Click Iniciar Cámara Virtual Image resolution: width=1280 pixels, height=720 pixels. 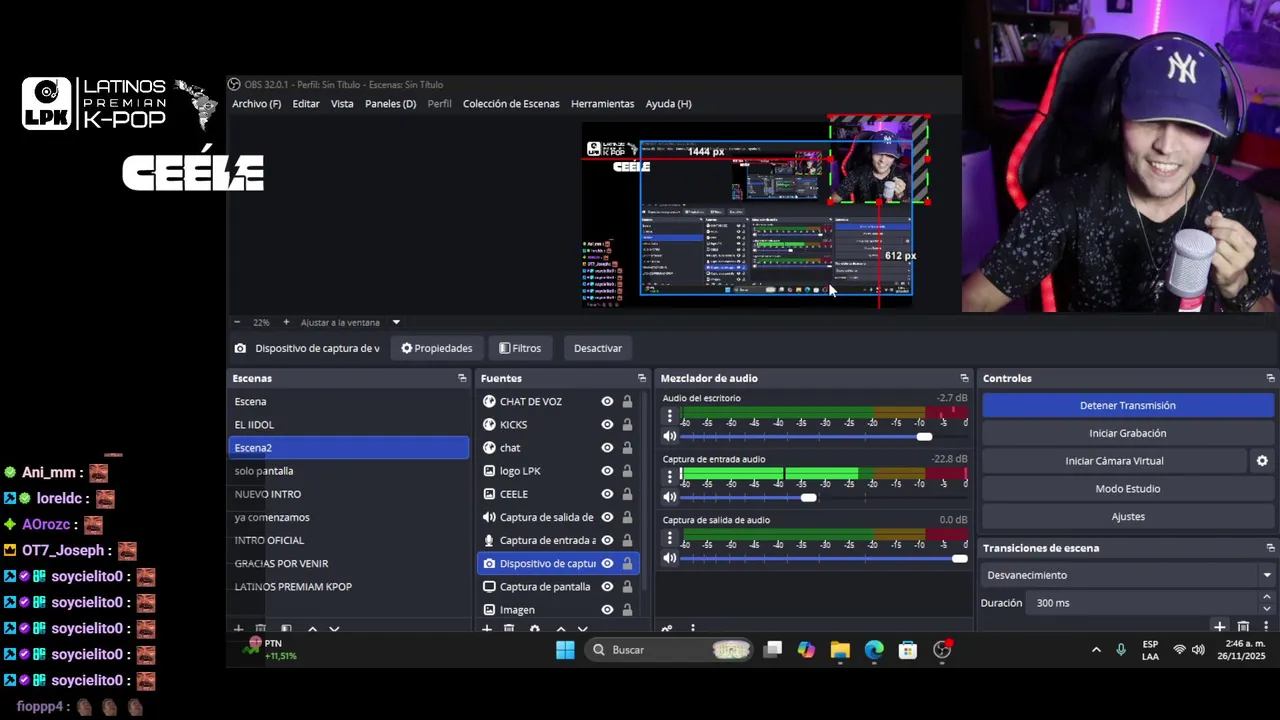click(1114, 461)
